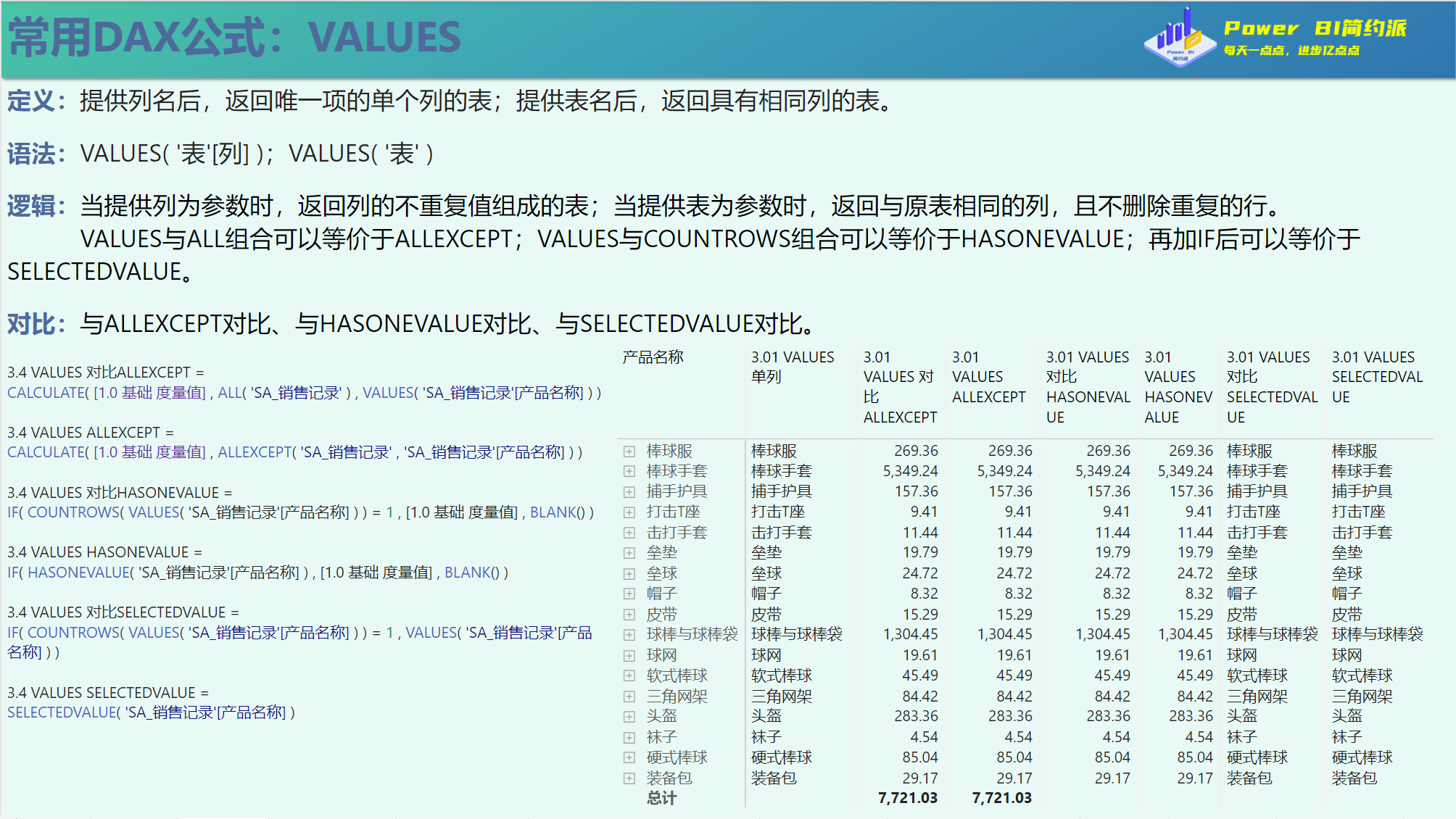The width and height of the screenshot is (1456, 819).
Task: Click the formula title 3.4 VALUES 对比HASONEVALUE =
Action: point(120,493)
